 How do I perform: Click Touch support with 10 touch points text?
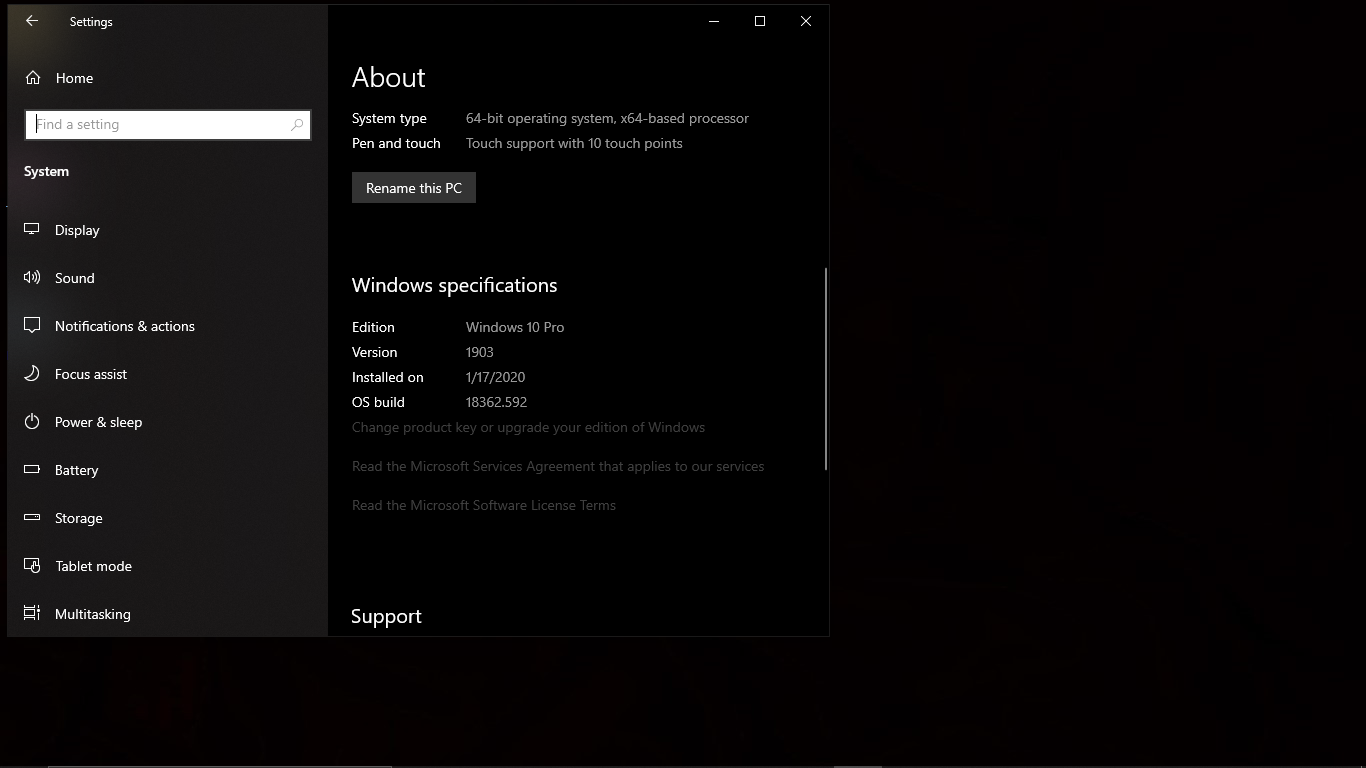(x=574, y=143)
